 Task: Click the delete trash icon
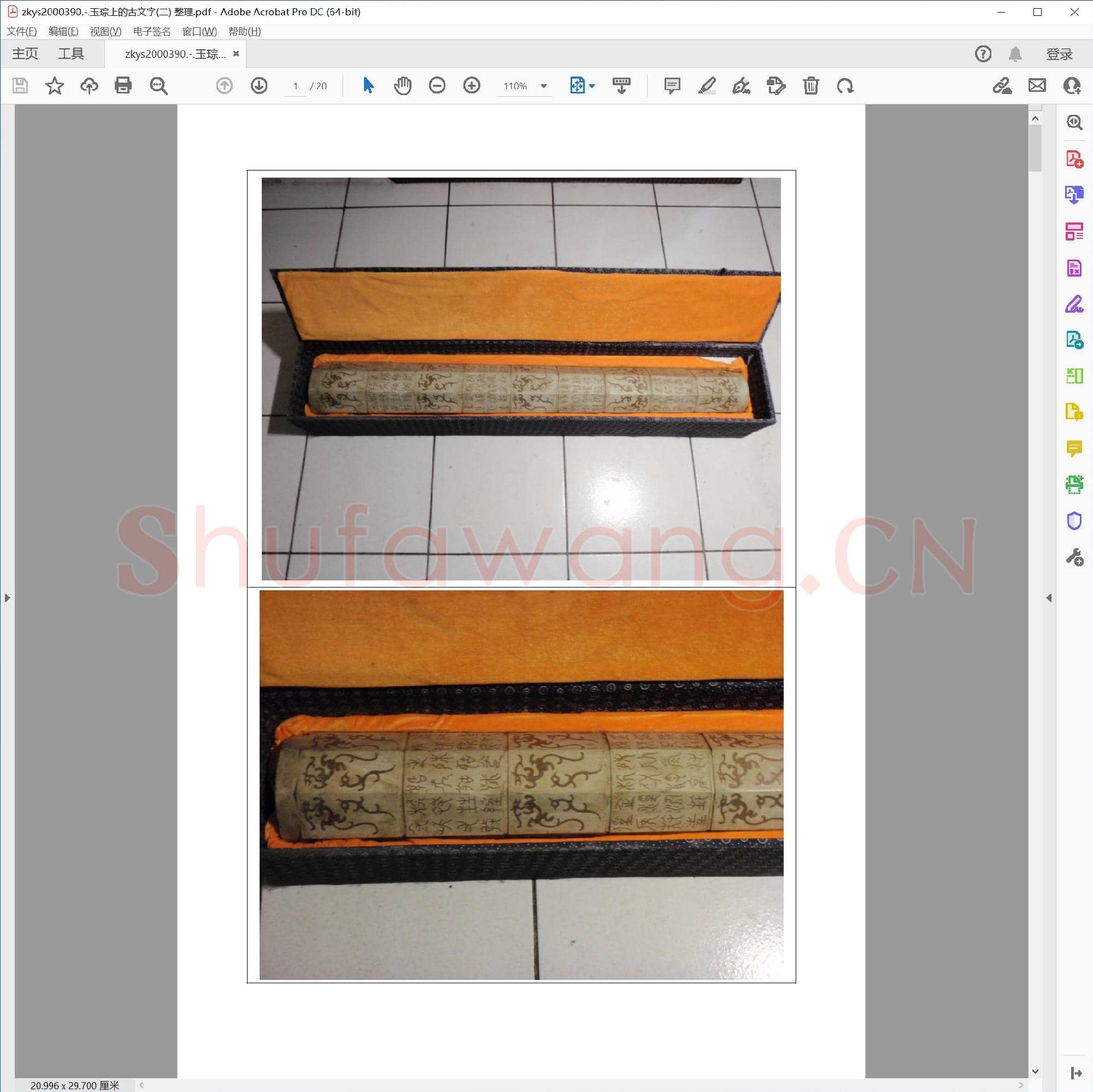[810, 85]
